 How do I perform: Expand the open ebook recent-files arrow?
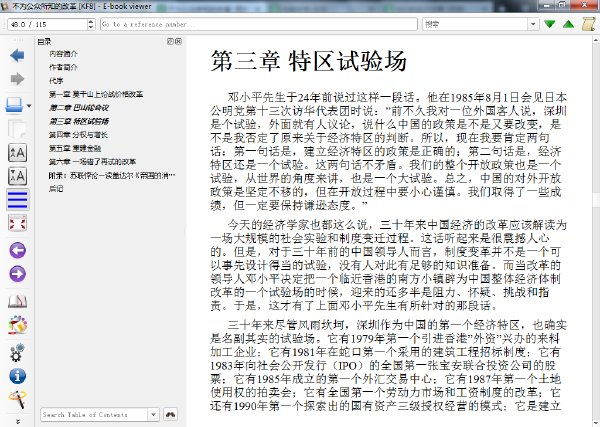click(29, 106)
